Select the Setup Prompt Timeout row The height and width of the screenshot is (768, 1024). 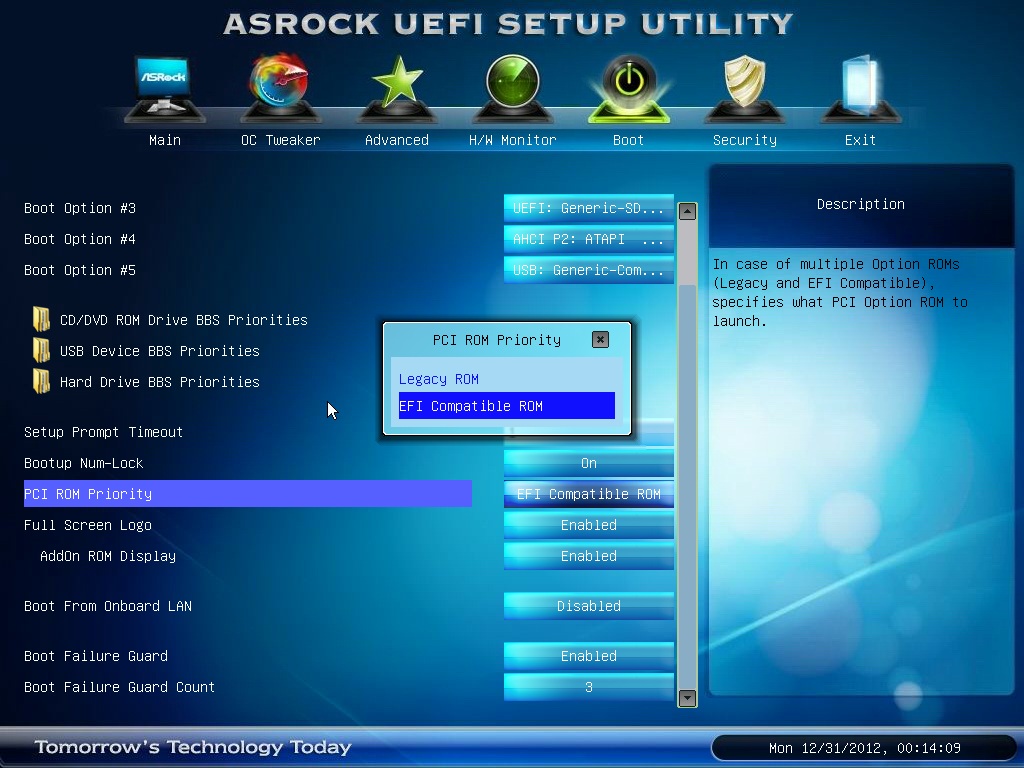[x=103, y=432]
